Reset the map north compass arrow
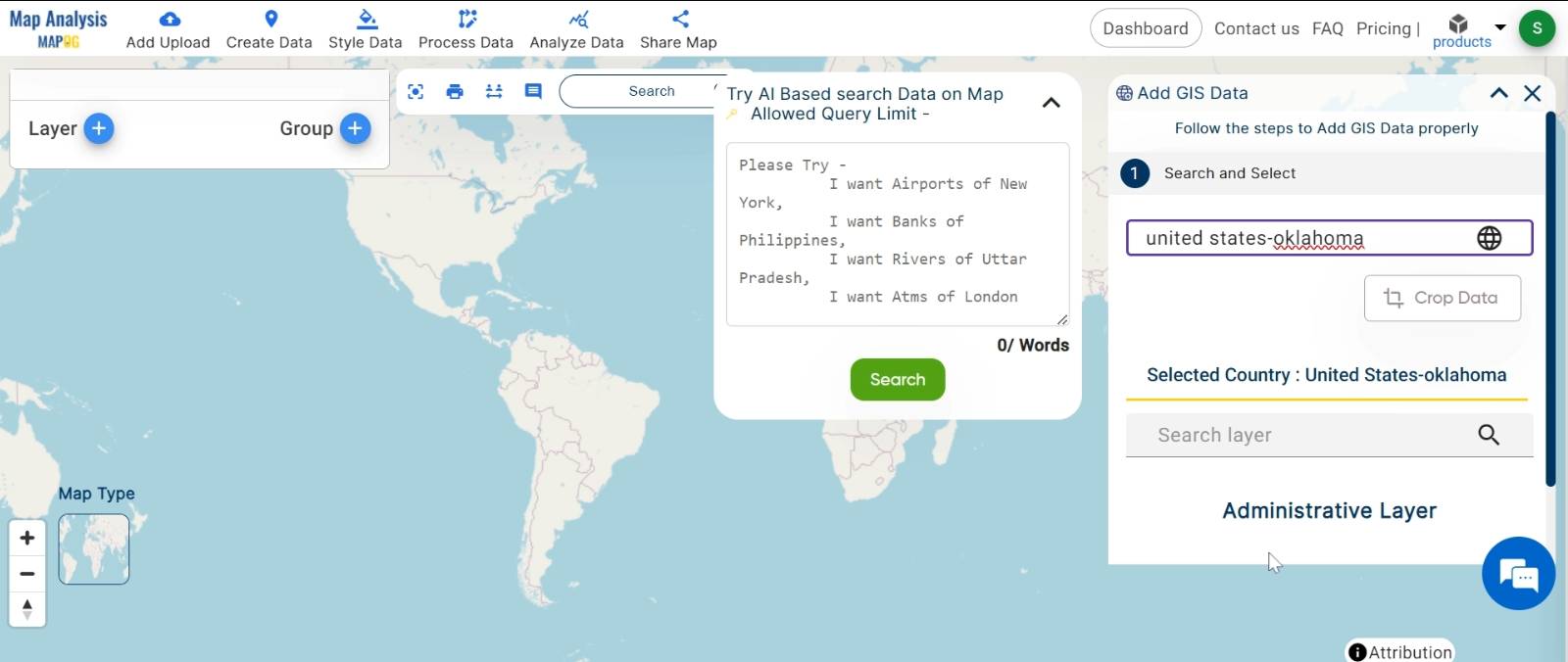The height and width of the screenshot is (662, 1568). (x=27, y=609)
